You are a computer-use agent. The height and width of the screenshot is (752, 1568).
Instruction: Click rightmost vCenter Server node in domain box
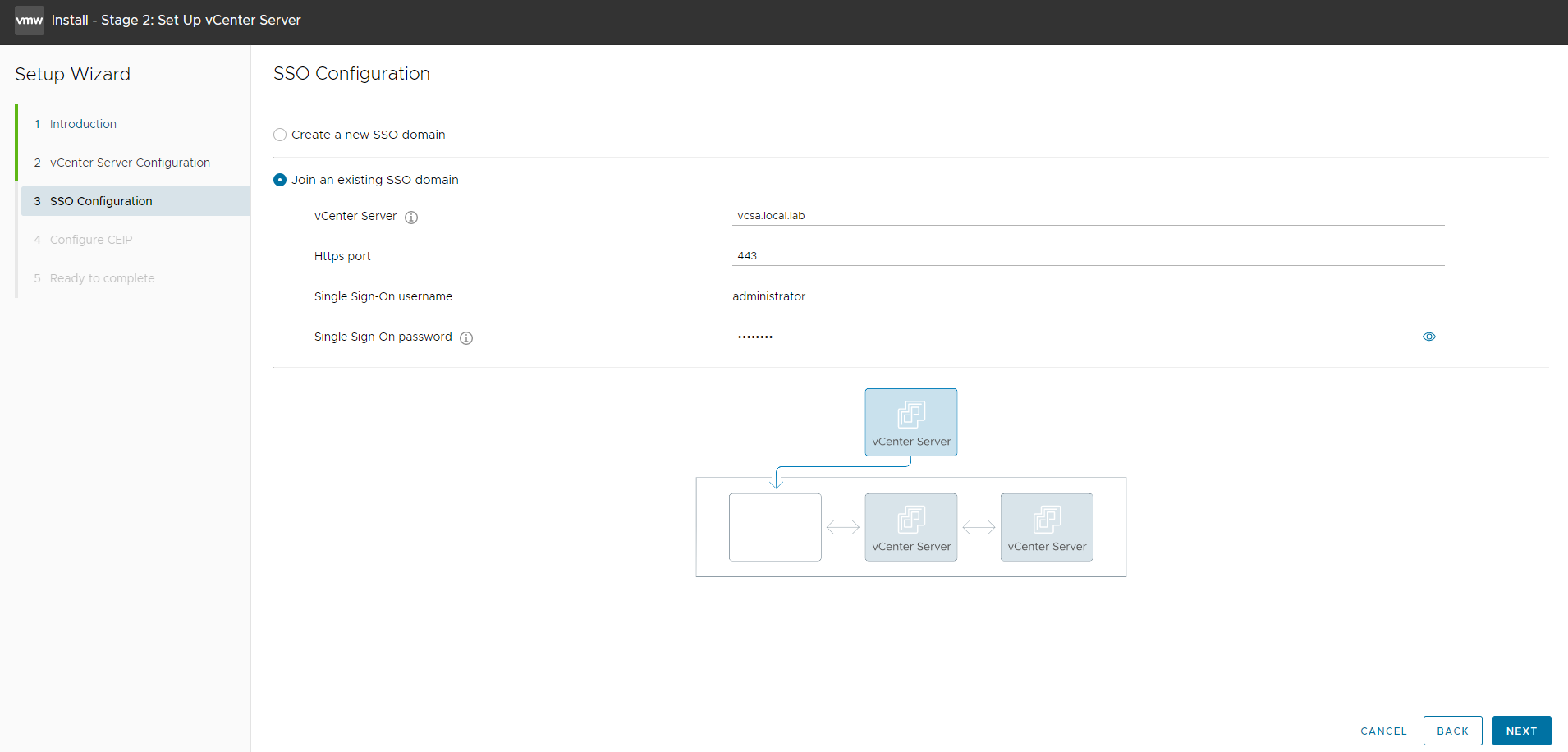click(1047, 527)
